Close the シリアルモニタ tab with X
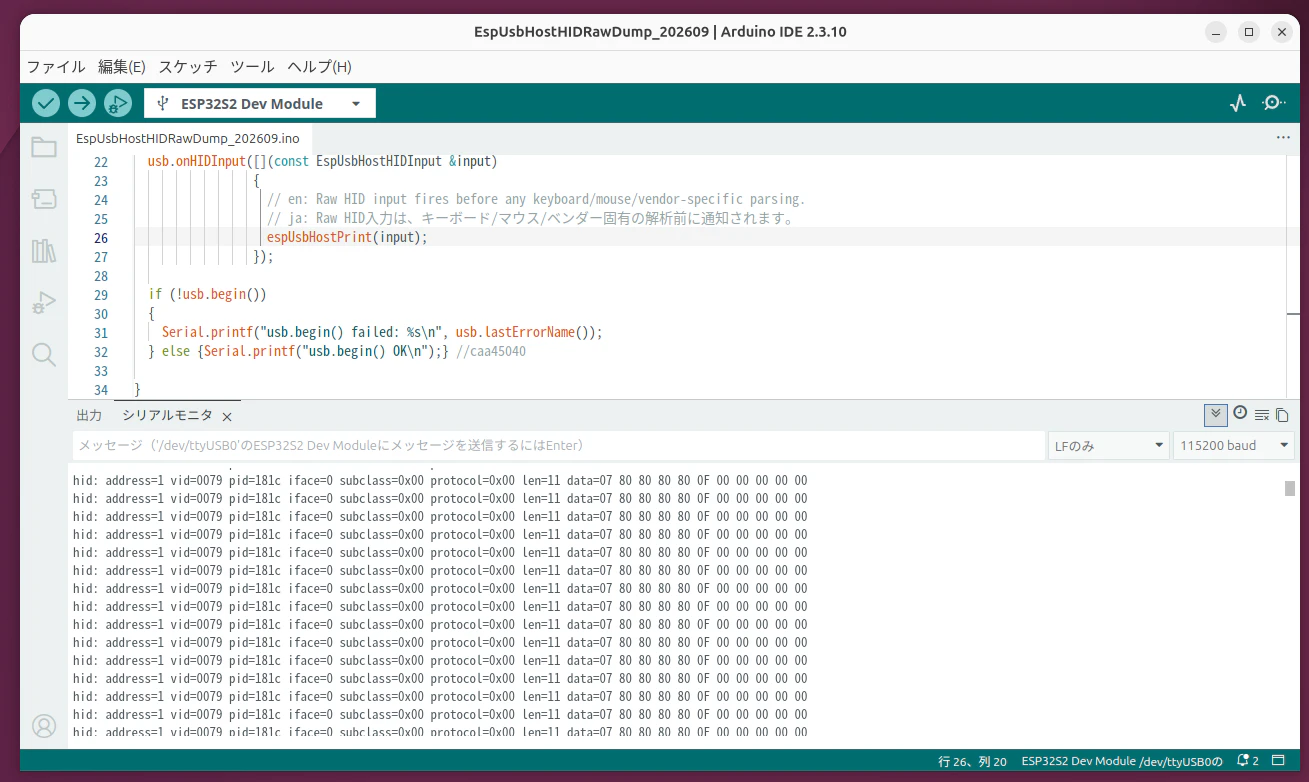The width and height of the screenshot is (1309, 782). click(227, 416)
